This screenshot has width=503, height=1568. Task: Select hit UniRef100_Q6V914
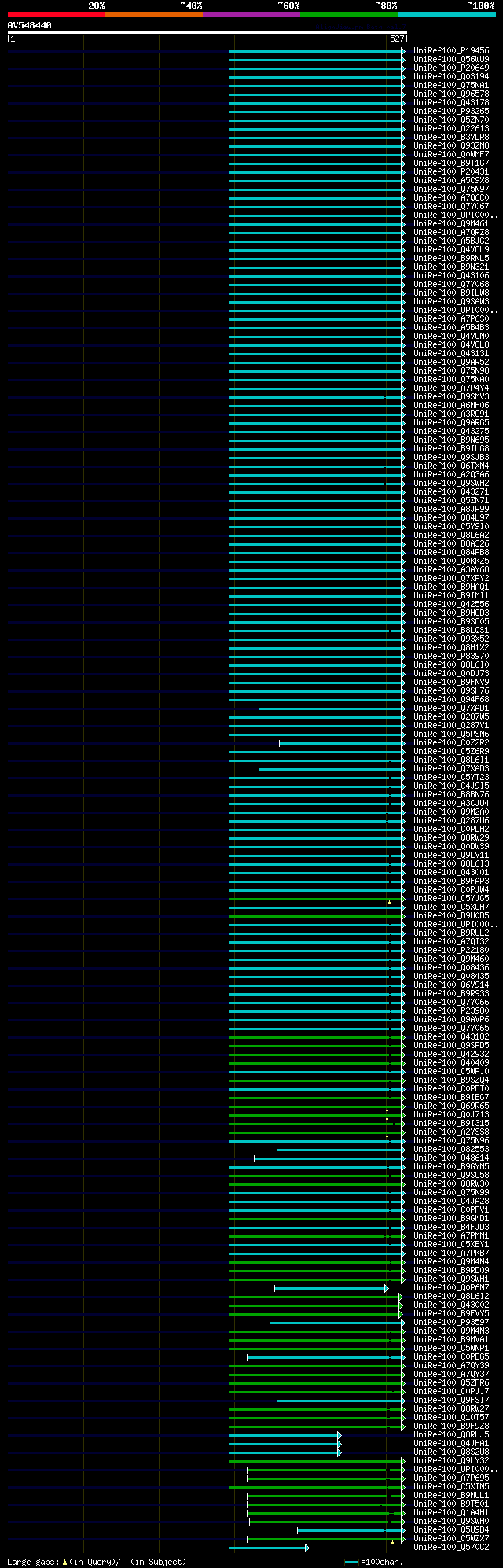(x=451, y=985)
